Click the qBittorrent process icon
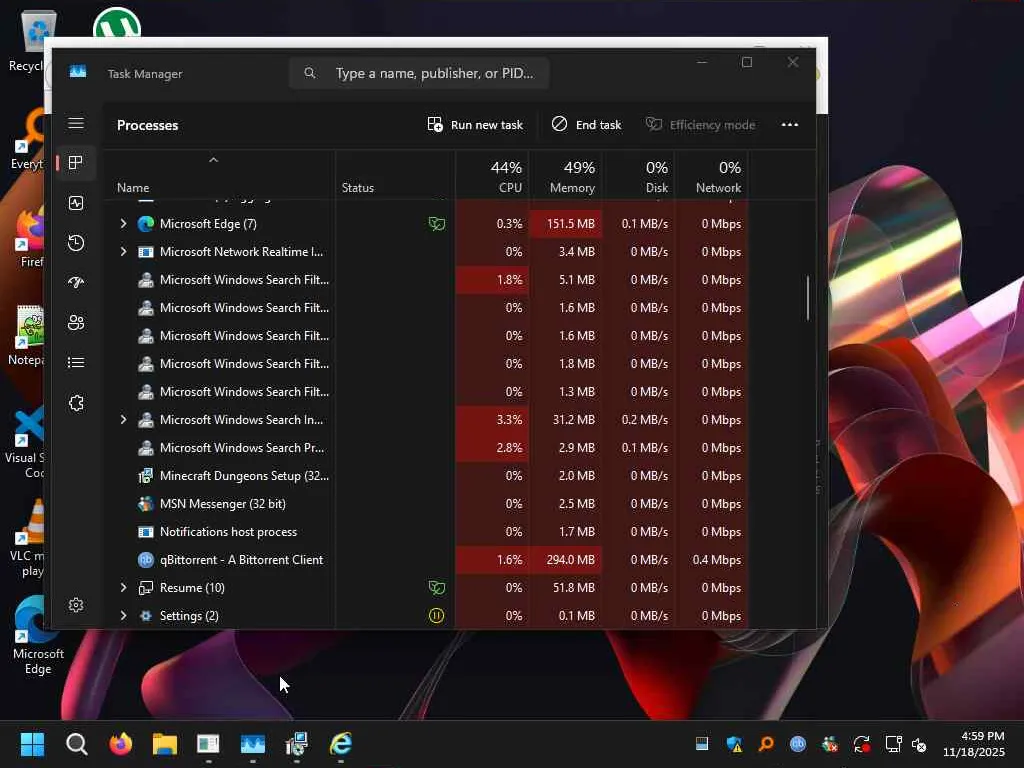Viewport: 1024px width, 768px height. [x=146, y=560]
